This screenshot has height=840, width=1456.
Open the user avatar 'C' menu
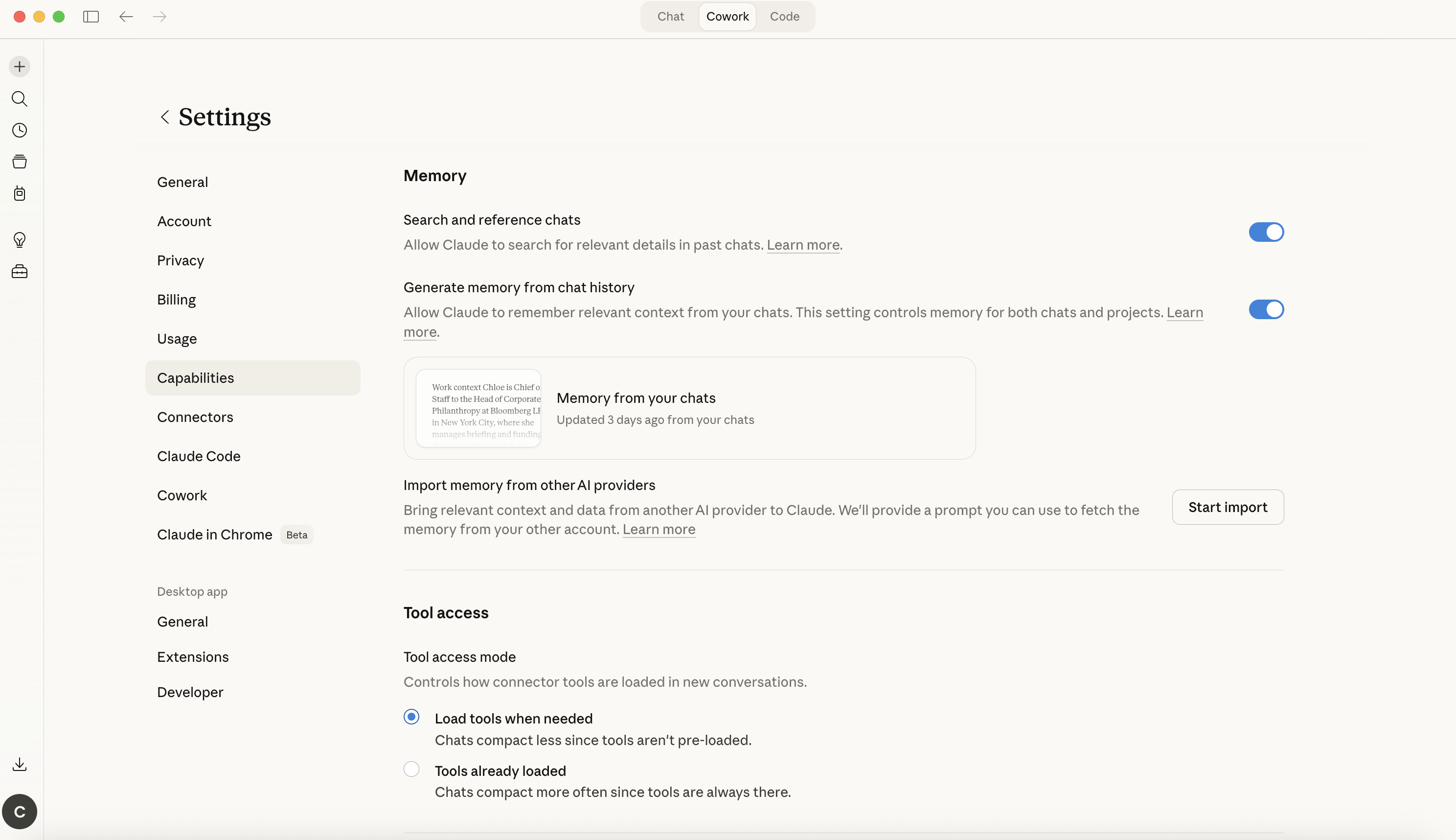tap(20, 812)
